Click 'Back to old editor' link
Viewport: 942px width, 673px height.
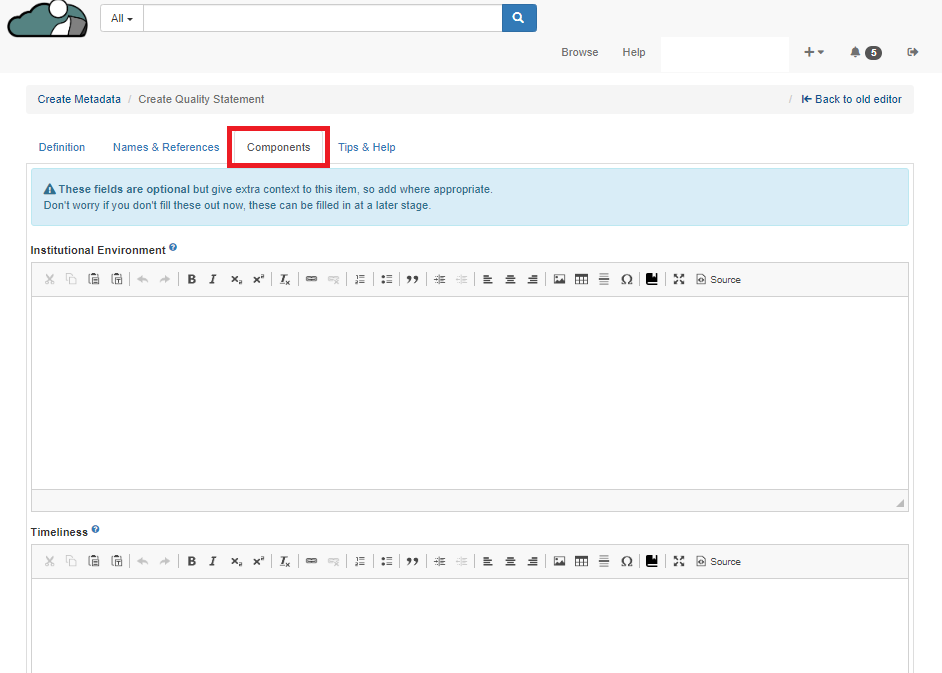pyautogui.click(x=852, y=99)
